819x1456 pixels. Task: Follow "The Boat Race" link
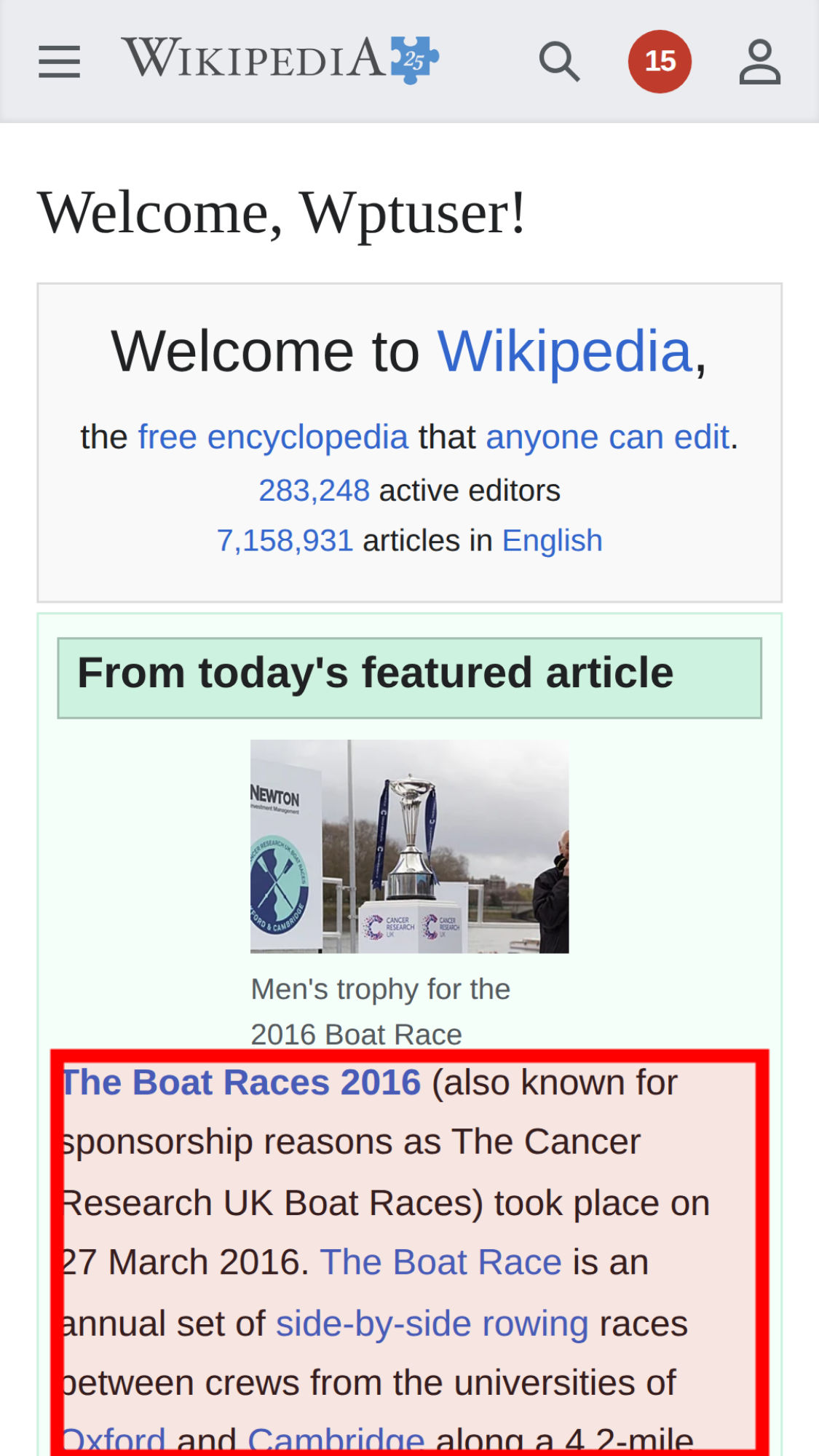click(x=440, y=1262)
